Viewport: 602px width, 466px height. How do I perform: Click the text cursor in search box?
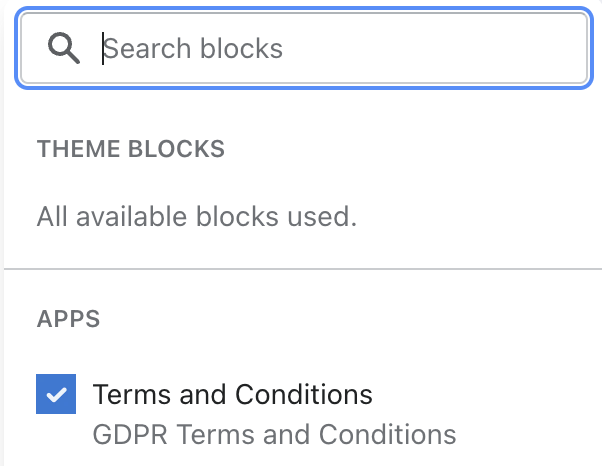pos(103,48)
